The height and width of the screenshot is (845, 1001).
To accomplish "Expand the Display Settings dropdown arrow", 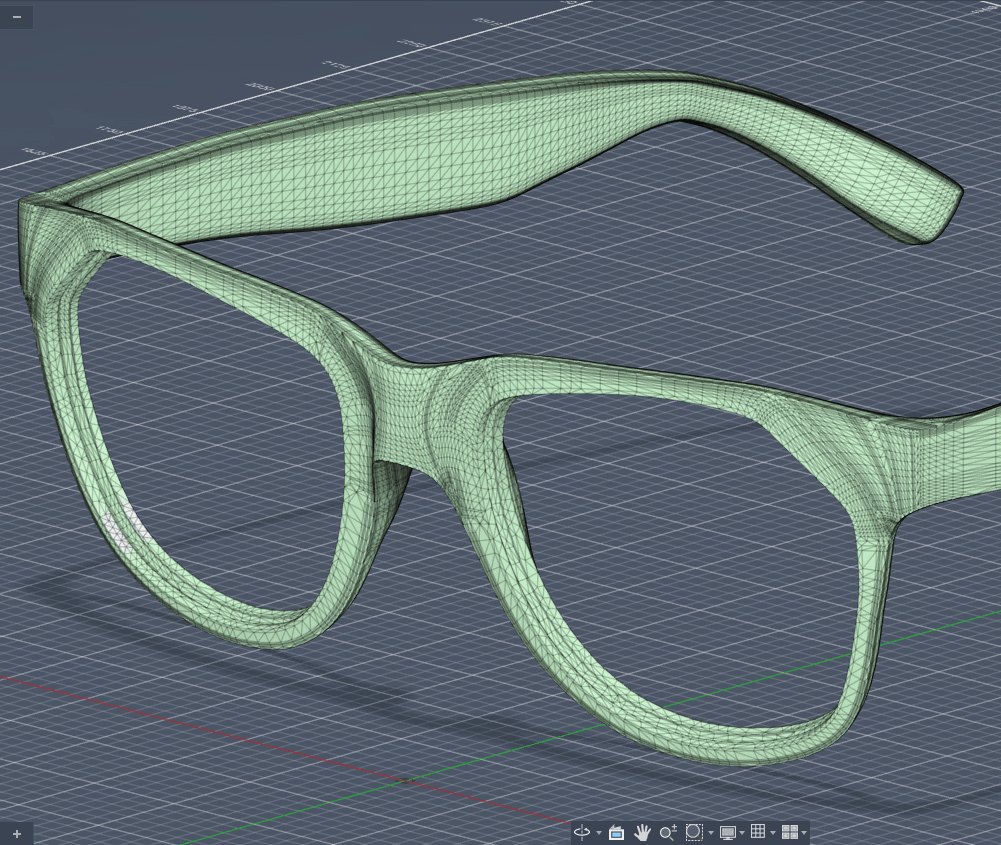I will 742,833.
